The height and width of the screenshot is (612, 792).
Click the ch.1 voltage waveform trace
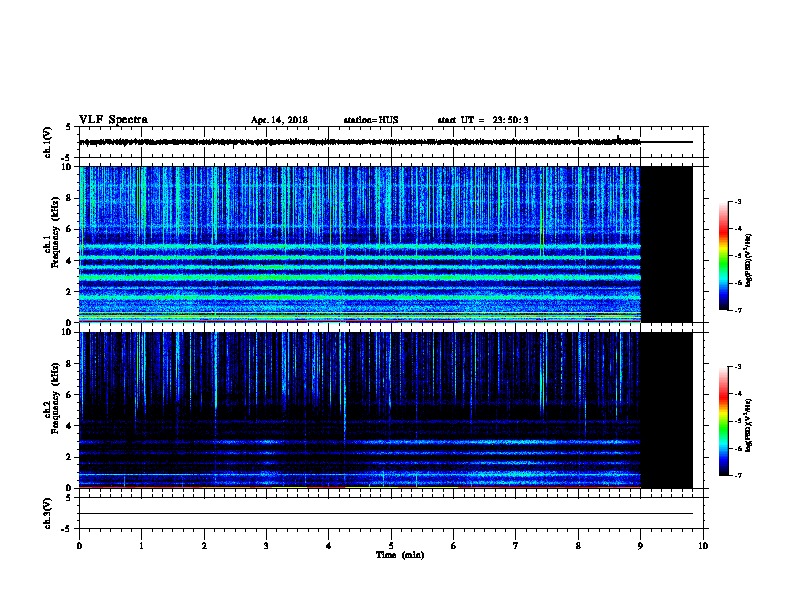[385, 142]
